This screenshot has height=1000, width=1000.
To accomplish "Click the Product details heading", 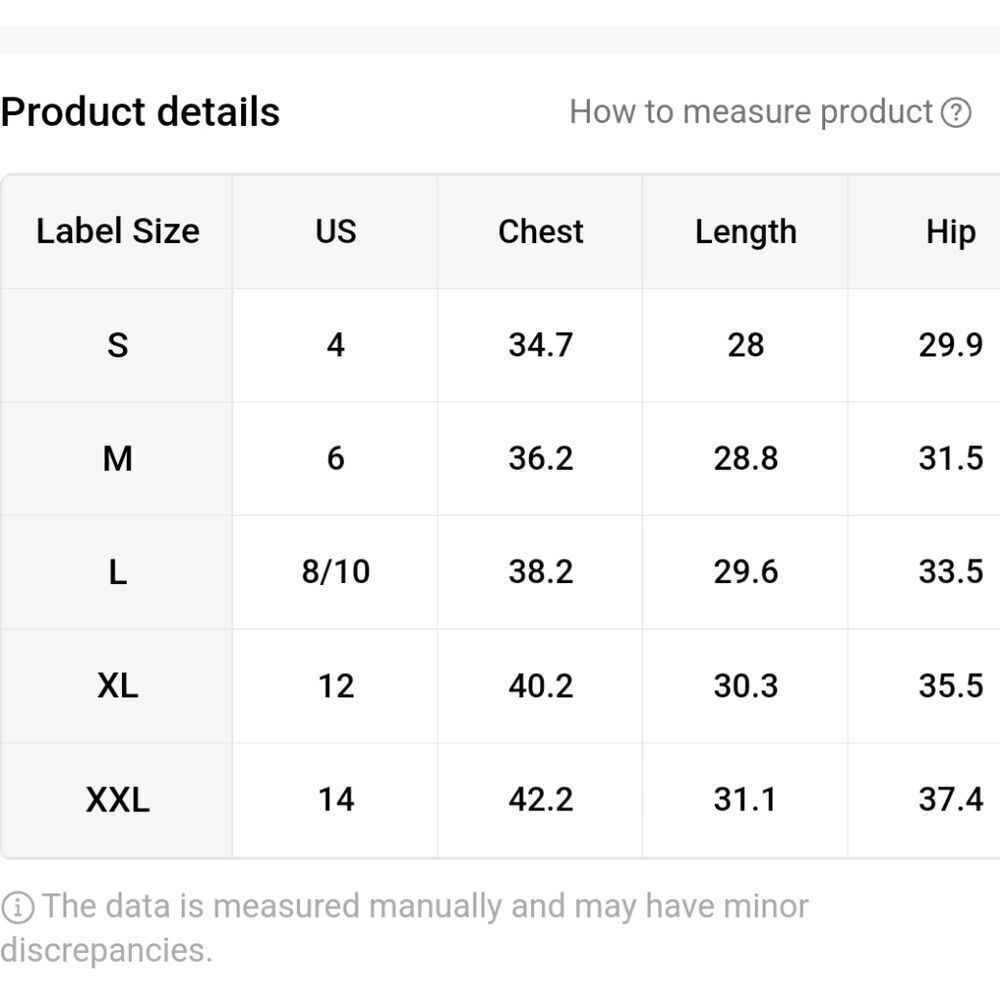I will (140, 112).
